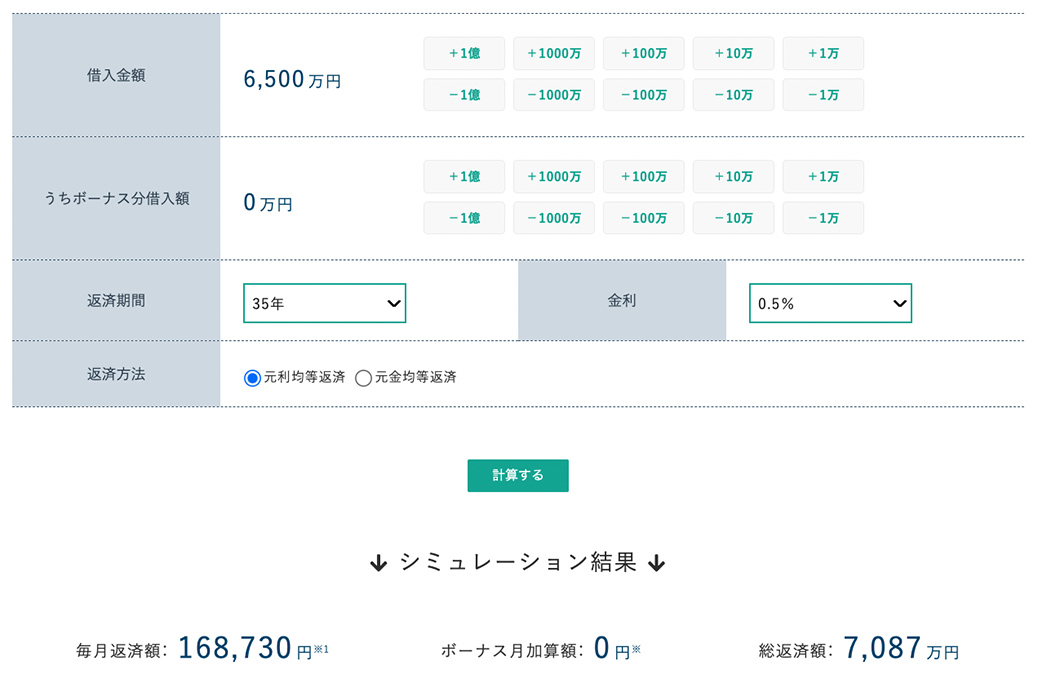Click the 計算する button
The height and width of the screenshot is (695, 1038).
click(518, 475)
